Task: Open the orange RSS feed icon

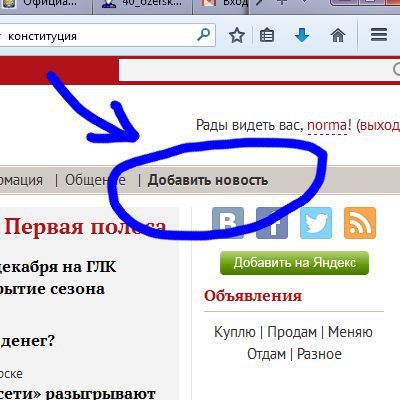Action: coord(360,223)
